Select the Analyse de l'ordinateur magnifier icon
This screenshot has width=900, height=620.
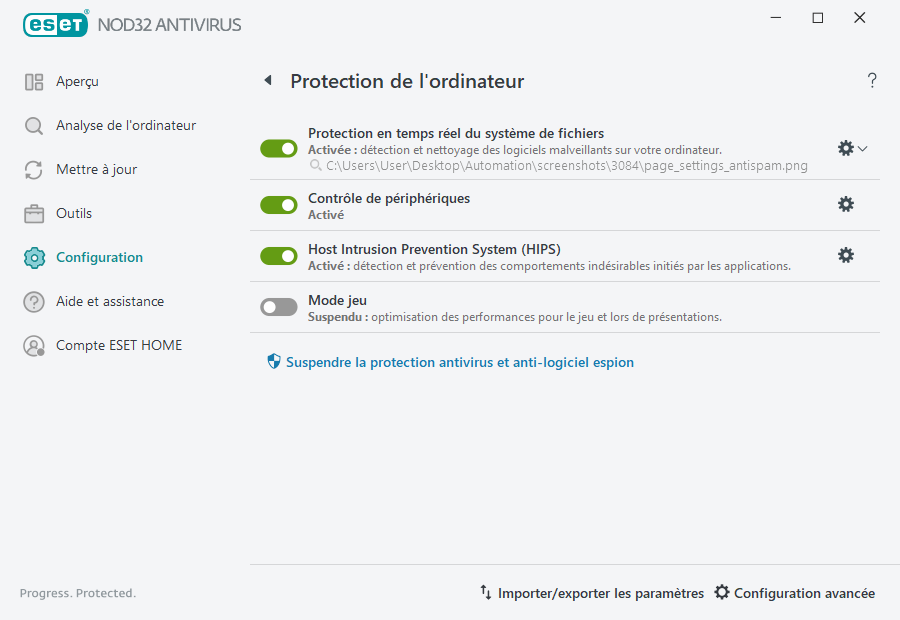pos(33,125)
